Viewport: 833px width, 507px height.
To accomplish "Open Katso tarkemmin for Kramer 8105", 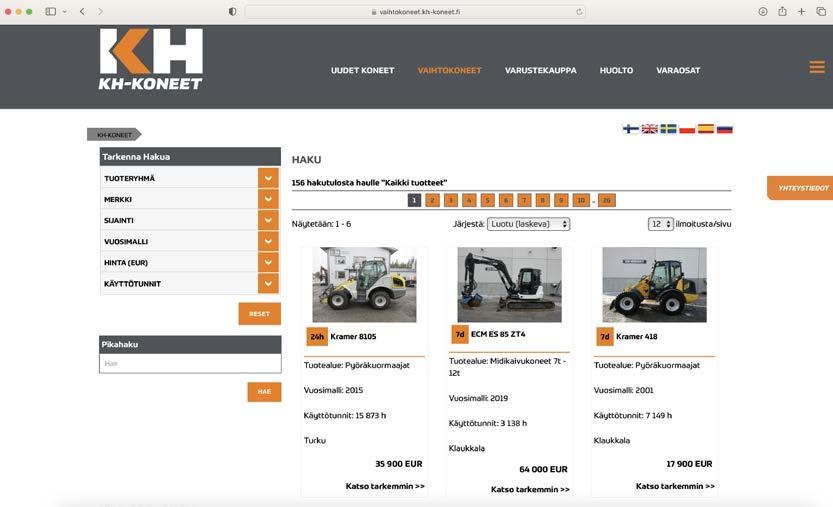I will 385,486.
